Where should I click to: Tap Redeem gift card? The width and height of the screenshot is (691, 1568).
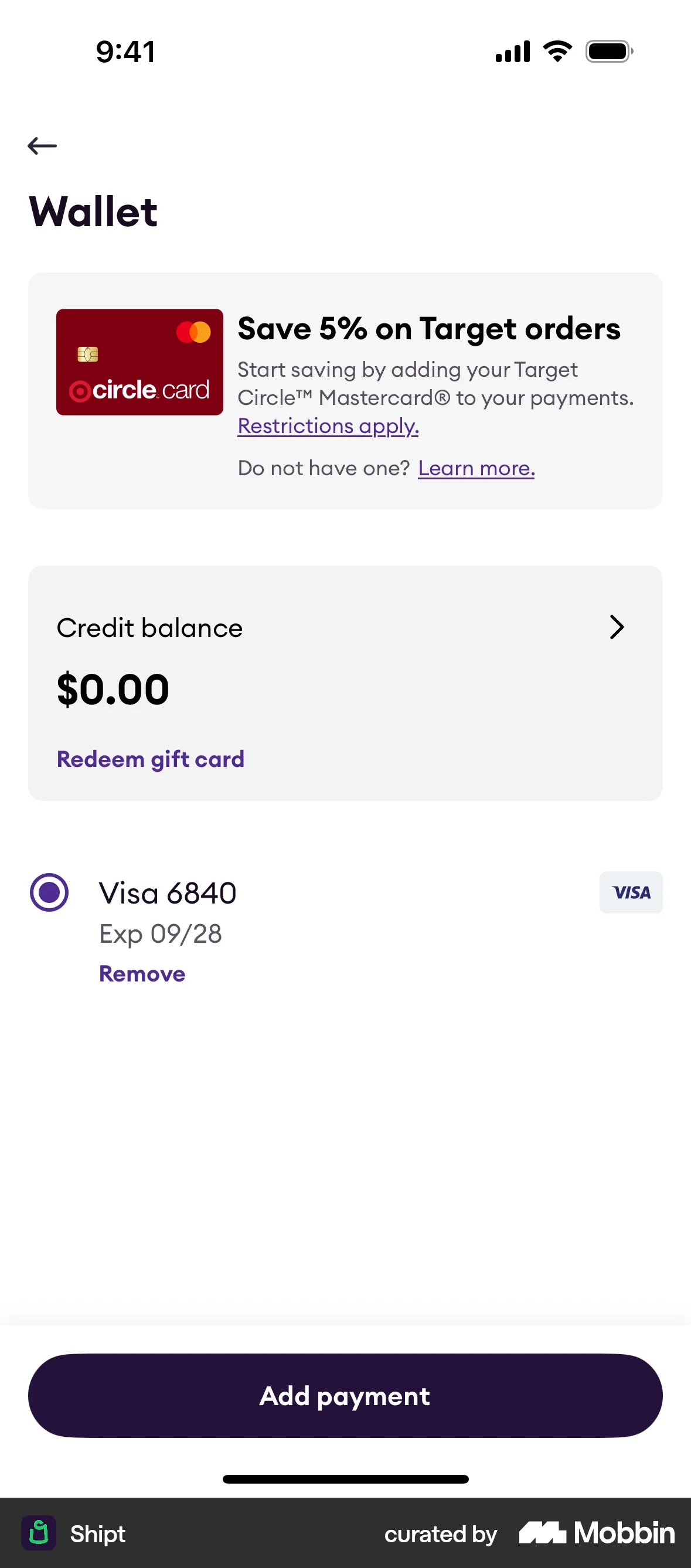coord(151,759)
